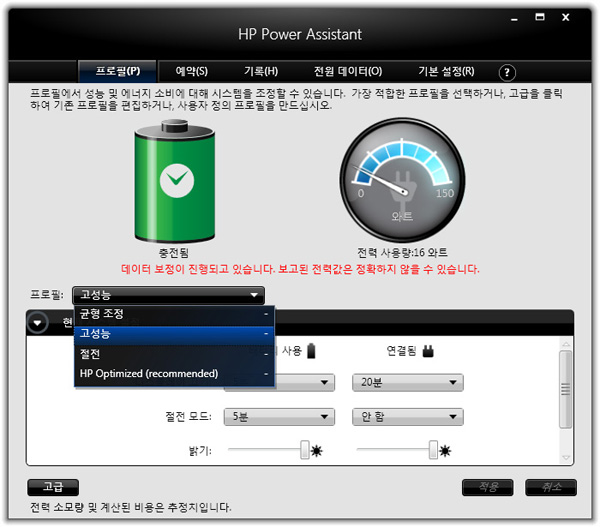Click the 전력 사용량:16 와트 text
600x527 pixels.
[x=402, y=253]
